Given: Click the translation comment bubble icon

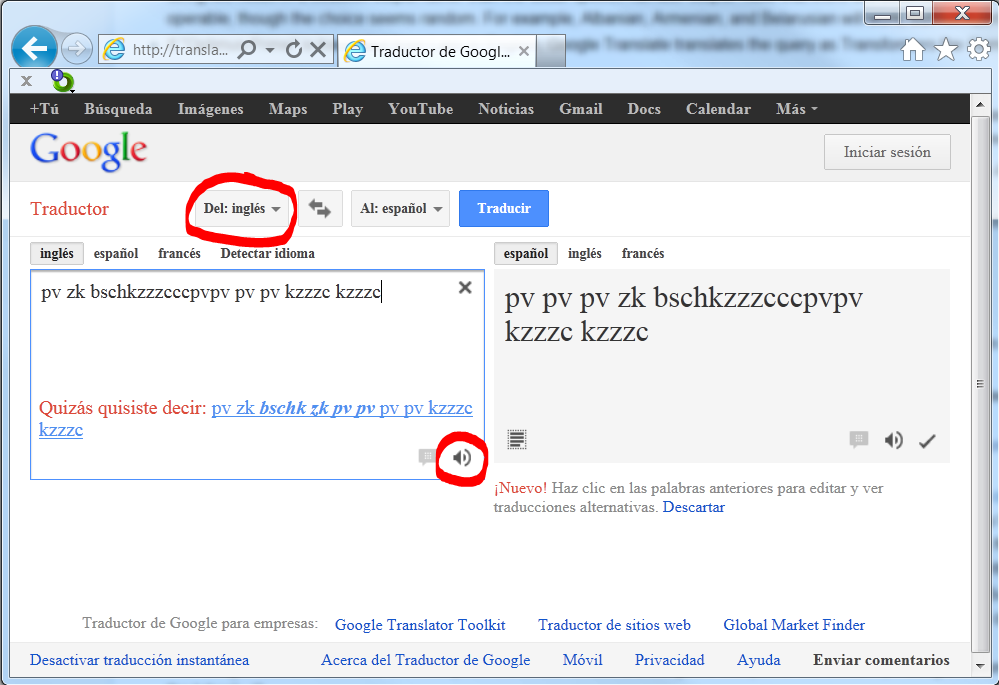Looking at the screenshot, I should point(859,440).
